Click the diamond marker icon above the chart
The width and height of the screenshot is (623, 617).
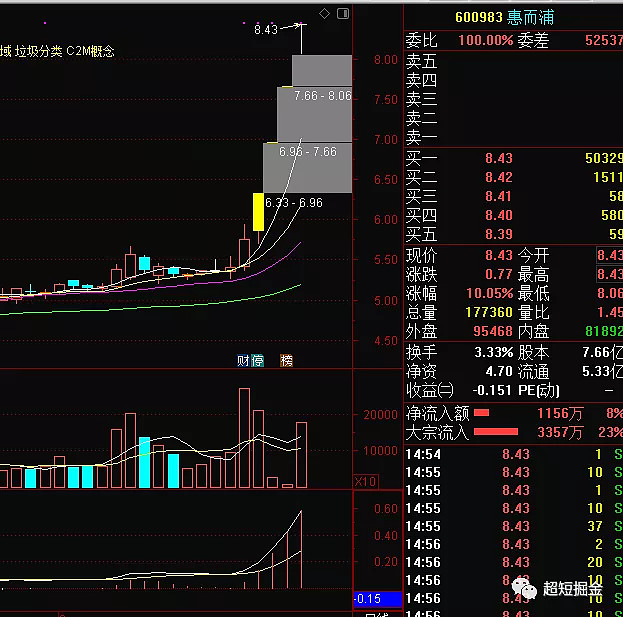(324, 14)
